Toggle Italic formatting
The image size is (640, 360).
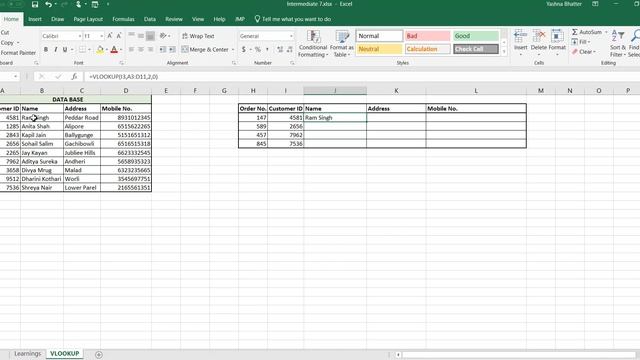[x=56, y=49]
